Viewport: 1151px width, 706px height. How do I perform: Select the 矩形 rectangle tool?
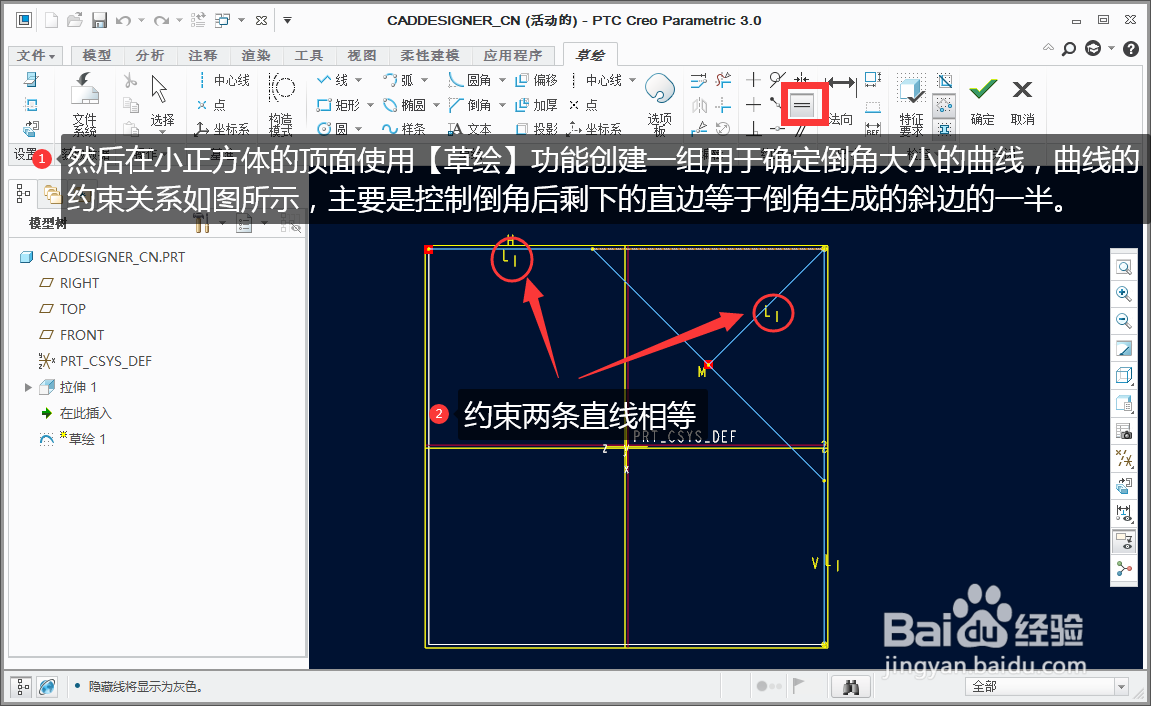click(338, 105)
